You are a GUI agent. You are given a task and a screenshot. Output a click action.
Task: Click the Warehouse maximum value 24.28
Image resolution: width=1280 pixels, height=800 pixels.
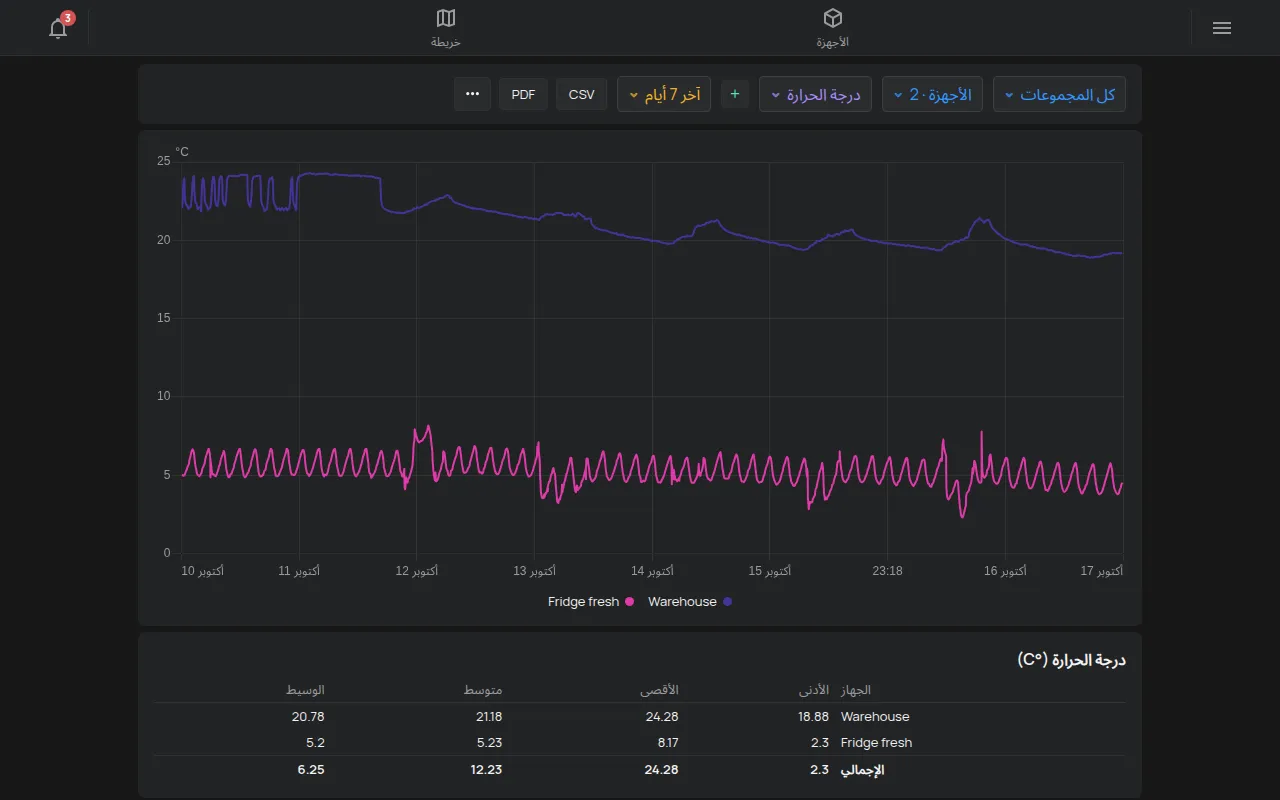tap(660, 717)
